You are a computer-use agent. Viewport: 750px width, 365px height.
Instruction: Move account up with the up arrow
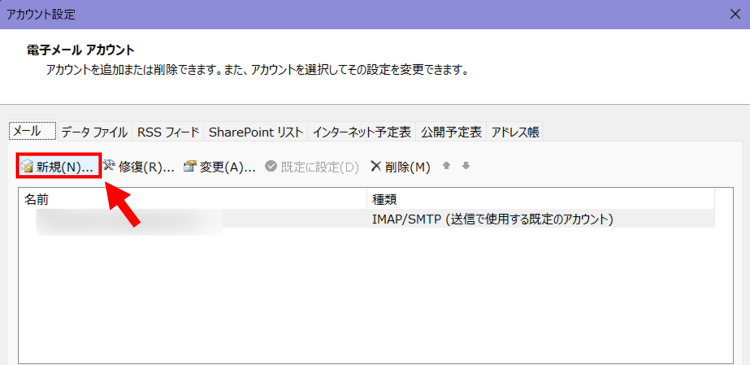click(447, 166)
